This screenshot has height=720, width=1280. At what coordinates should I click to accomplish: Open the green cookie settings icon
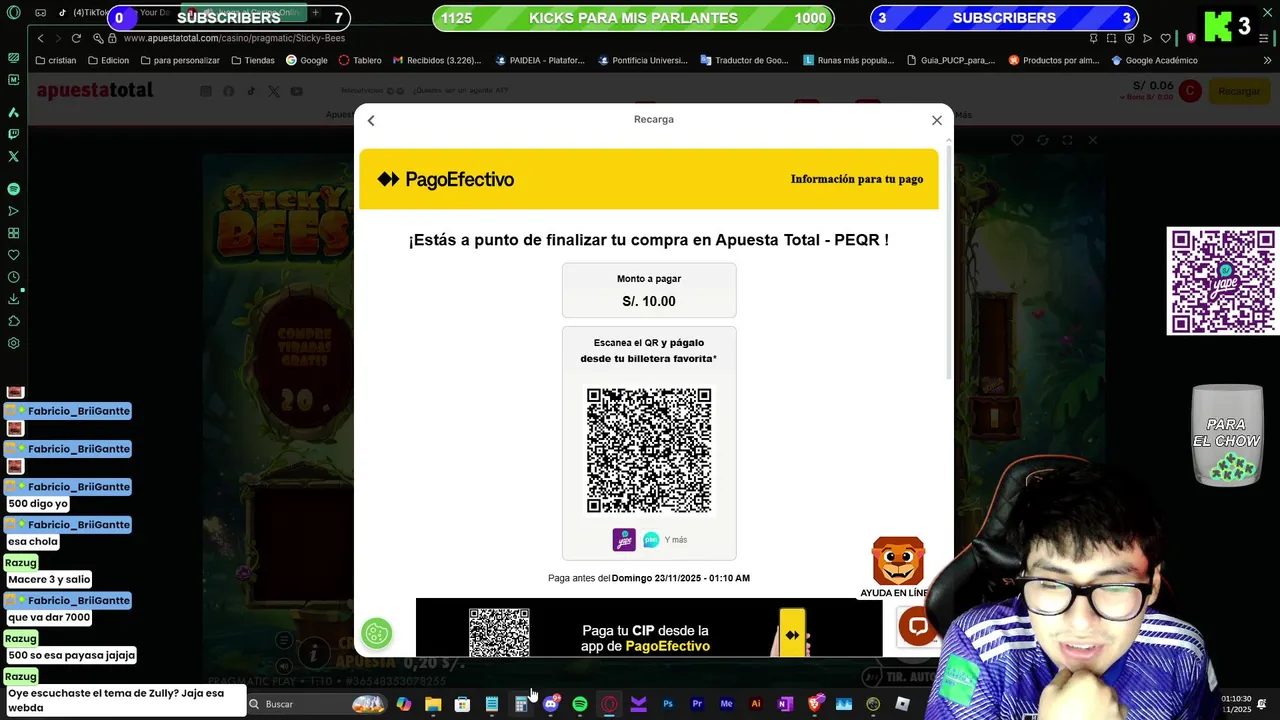(377, 633)
